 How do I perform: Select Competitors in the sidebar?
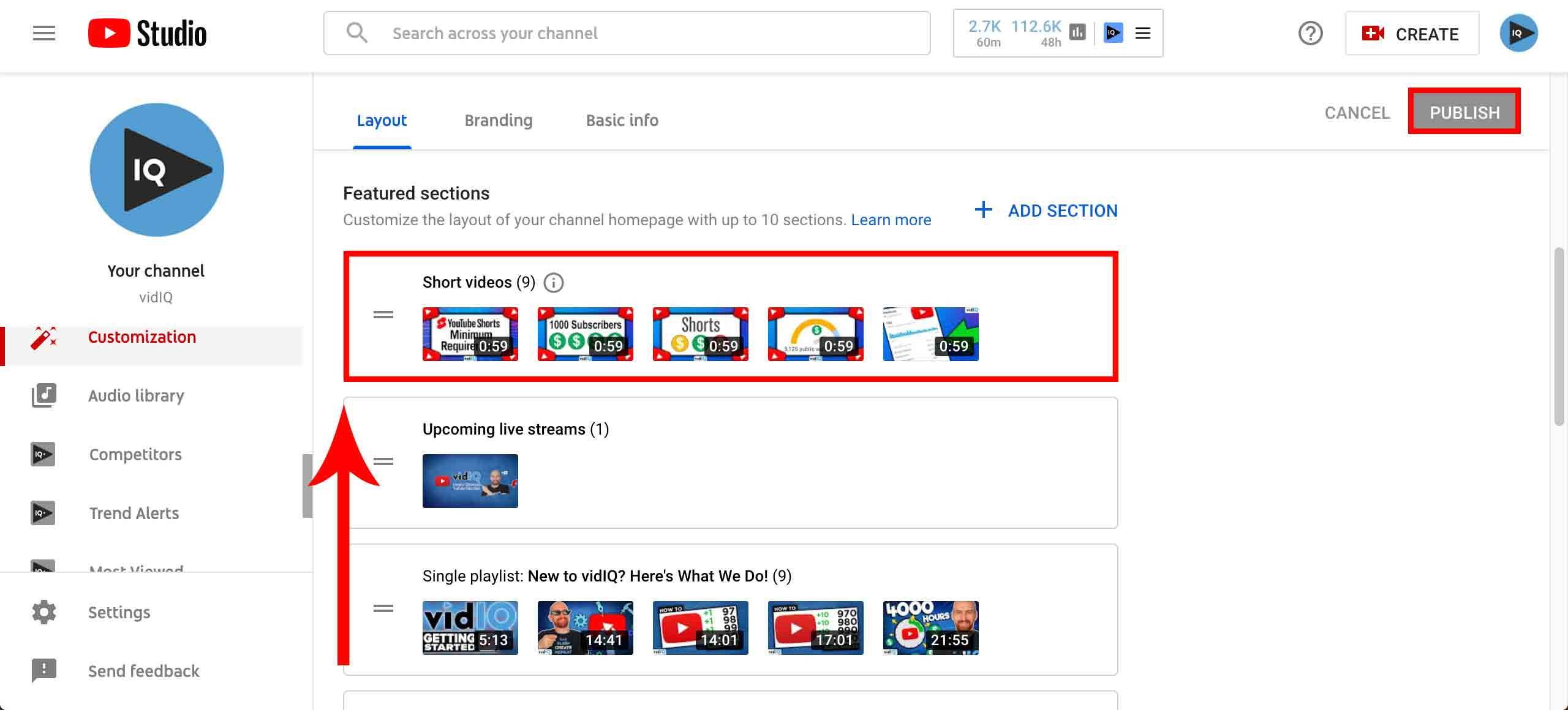135,454
